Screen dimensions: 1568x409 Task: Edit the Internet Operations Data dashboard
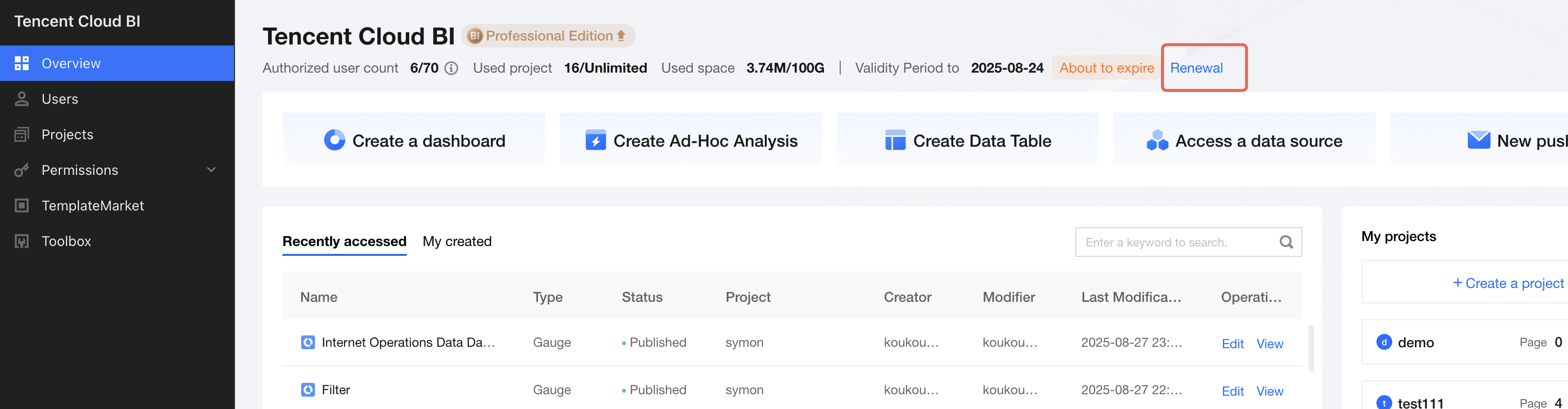1233,344
